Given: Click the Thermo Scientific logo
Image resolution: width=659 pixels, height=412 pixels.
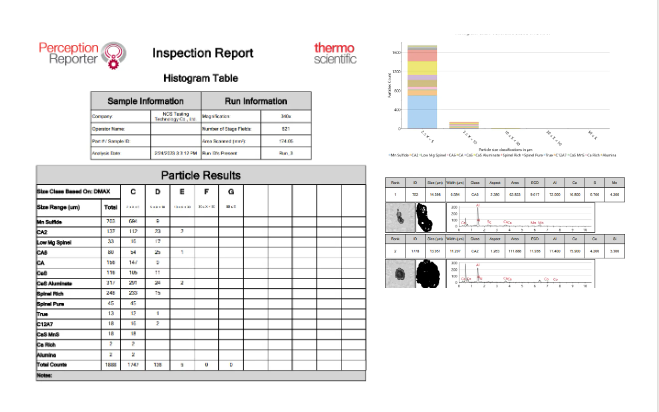Looking at the screenshot, I should [x=333, y=53].
